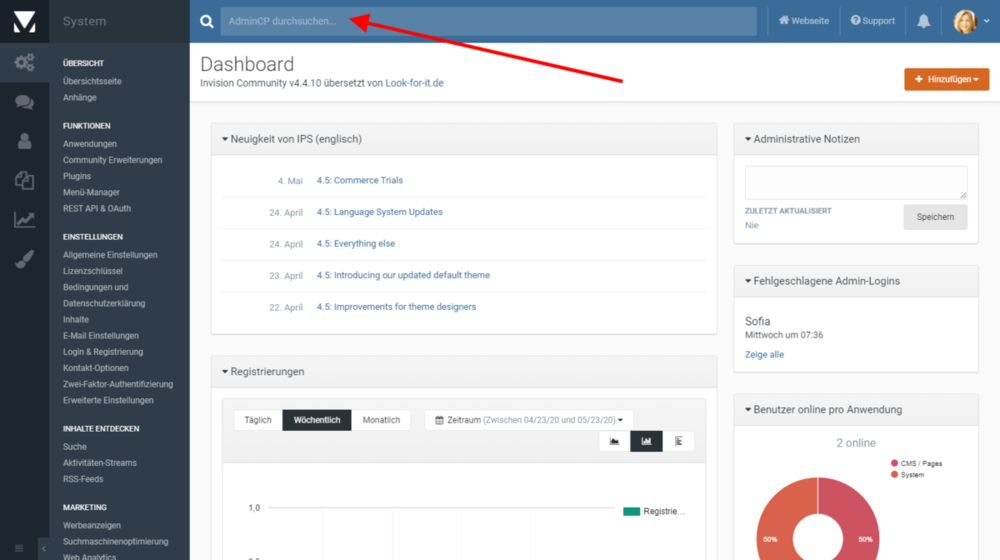Open the Community speech bubbles section

tap(24, 102)
